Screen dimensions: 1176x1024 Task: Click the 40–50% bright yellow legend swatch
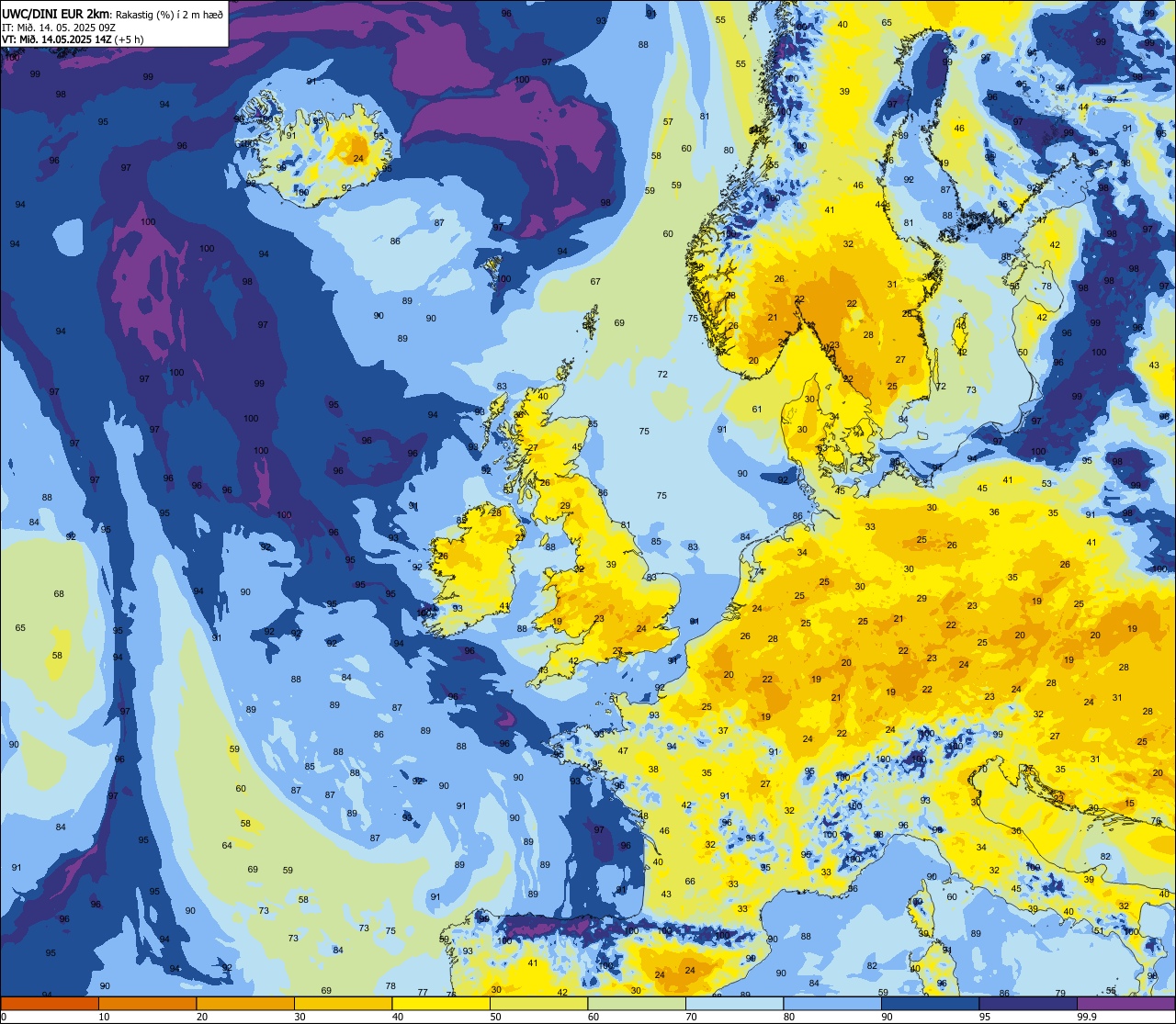[x=441, y=1003]
